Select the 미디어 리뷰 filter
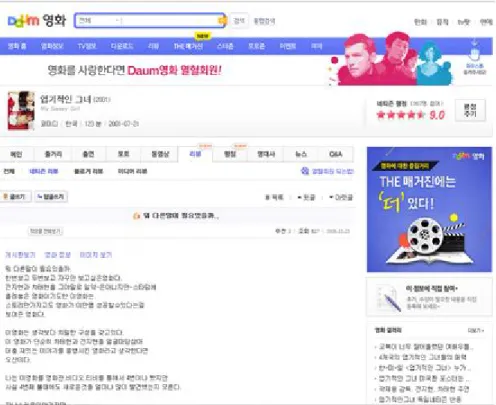The width and height of the screenshot is (496, 405). (132, 171)
